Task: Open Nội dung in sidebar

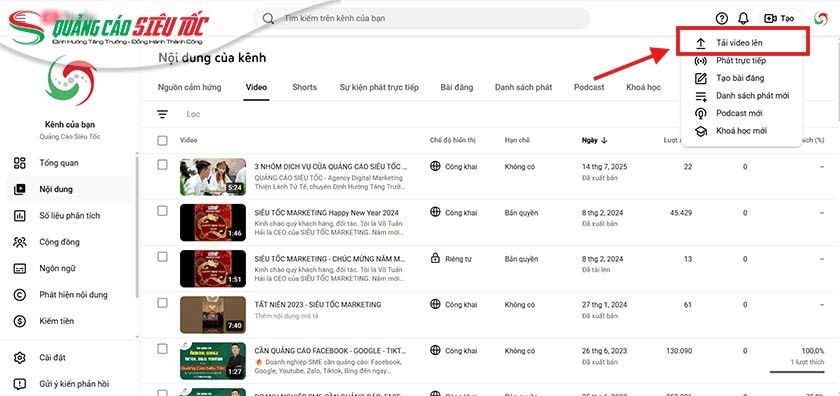Action: [x=70, y=189]
